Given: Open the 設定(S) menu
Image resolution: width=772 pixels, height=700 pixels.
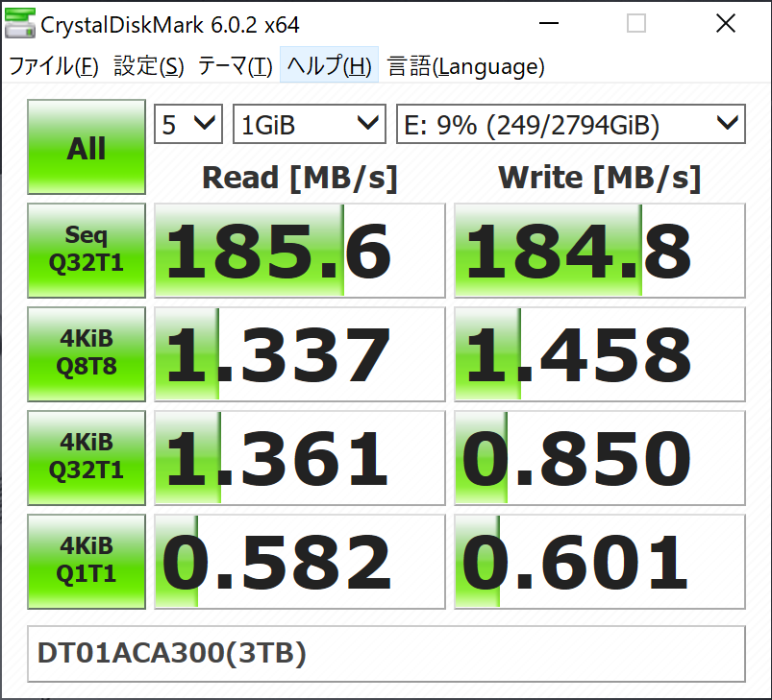Looking at the screenshot, I should [149, 66].
